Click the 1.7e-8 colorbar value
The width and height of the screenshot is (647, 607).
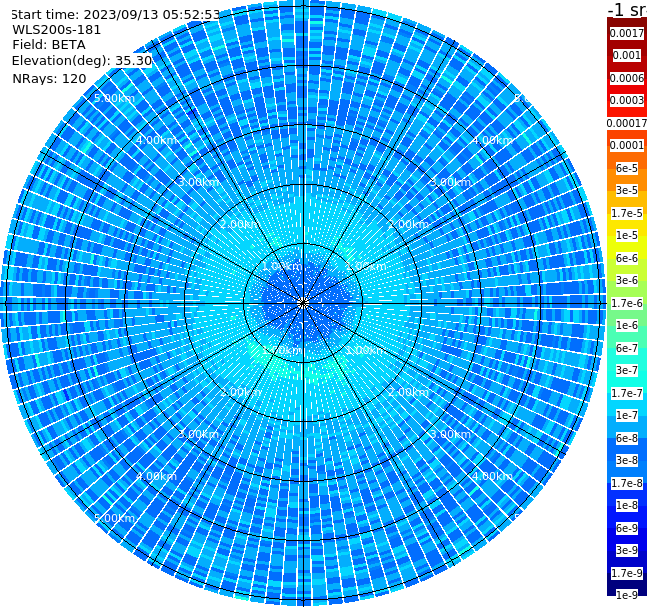(x=627, y=483)
